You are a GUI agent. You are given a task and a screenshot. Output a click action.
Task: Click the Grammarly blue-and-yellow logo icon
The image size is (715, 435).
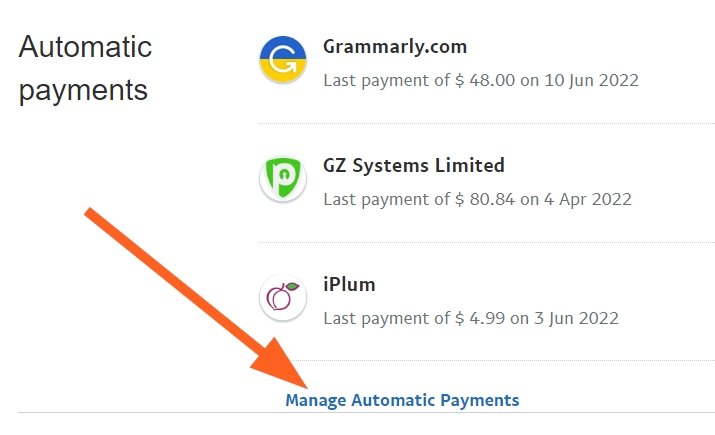coord(283,59)
